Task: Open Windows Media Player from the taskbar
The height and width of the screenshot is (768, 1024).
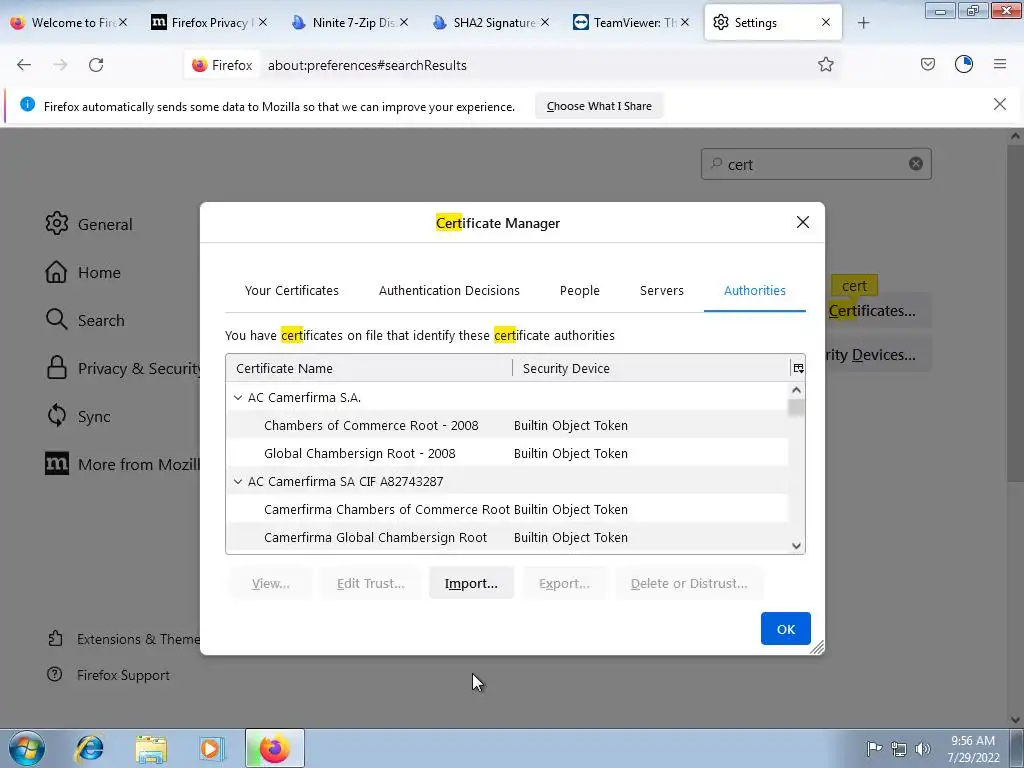Action: (211, 748)
